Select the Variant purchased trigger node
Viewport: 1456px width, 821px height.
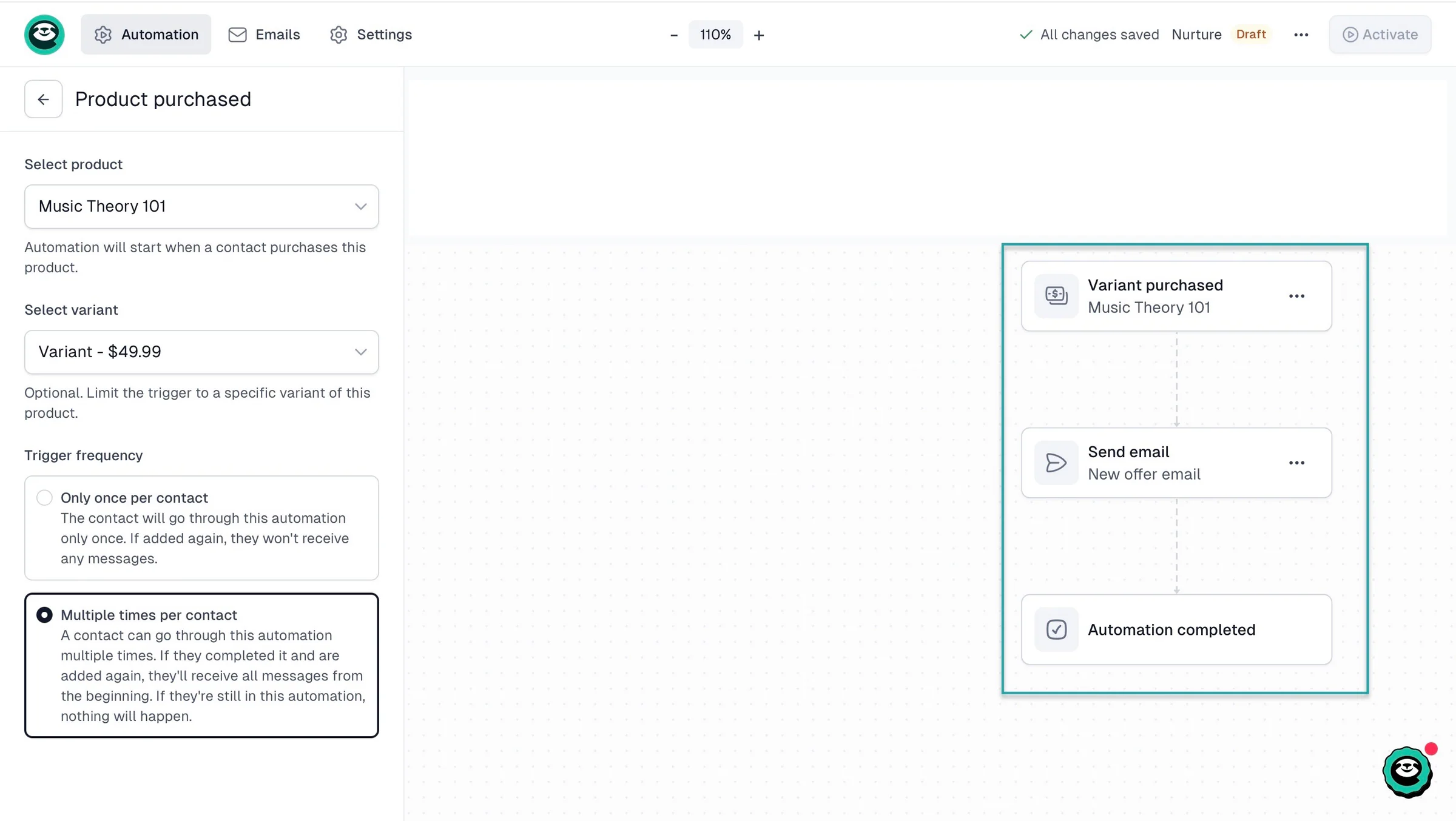pyautogui.click(x=1176, y=296)
